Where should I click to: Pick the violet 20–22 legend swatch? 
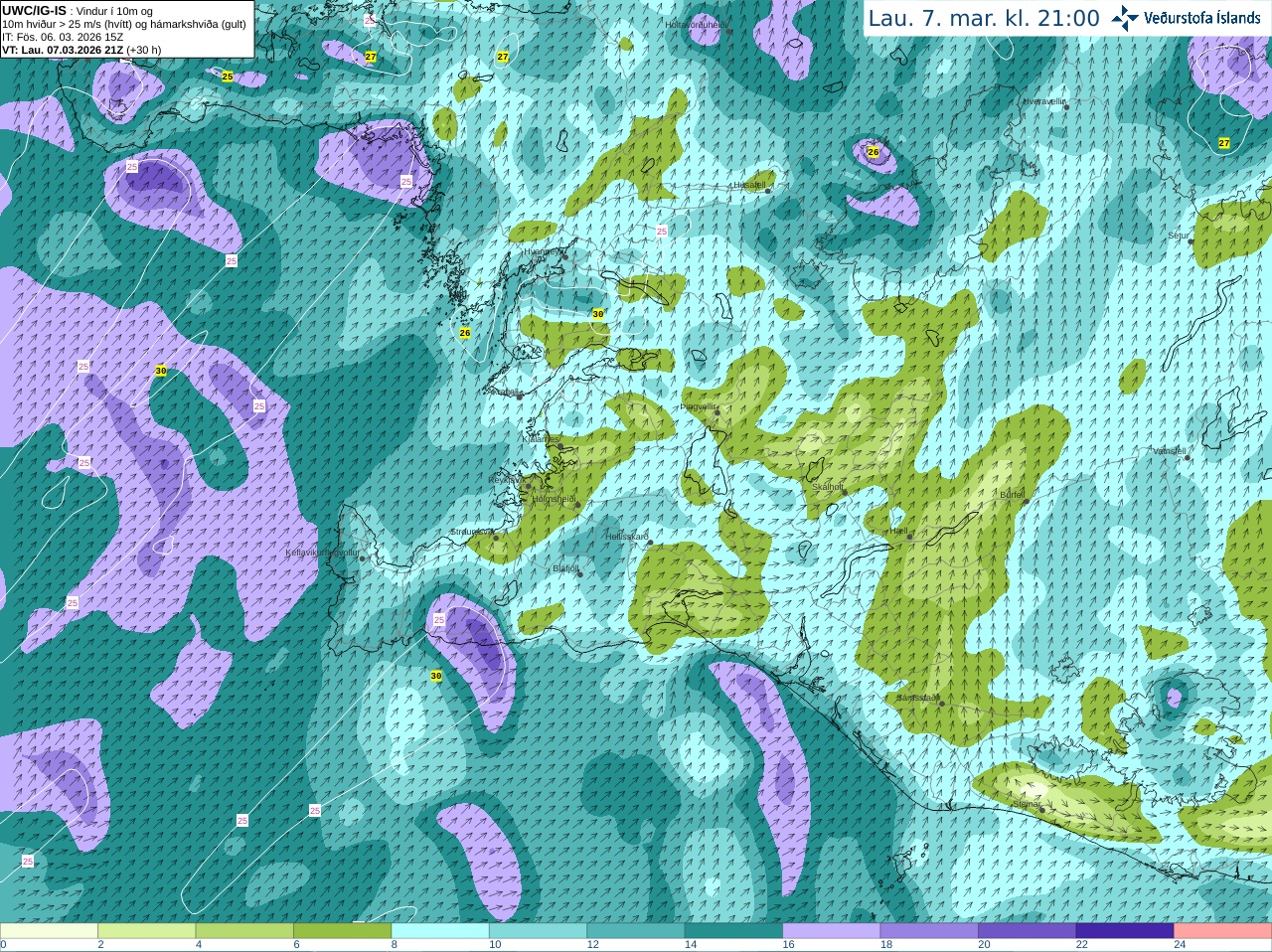tap(1028, 931)
